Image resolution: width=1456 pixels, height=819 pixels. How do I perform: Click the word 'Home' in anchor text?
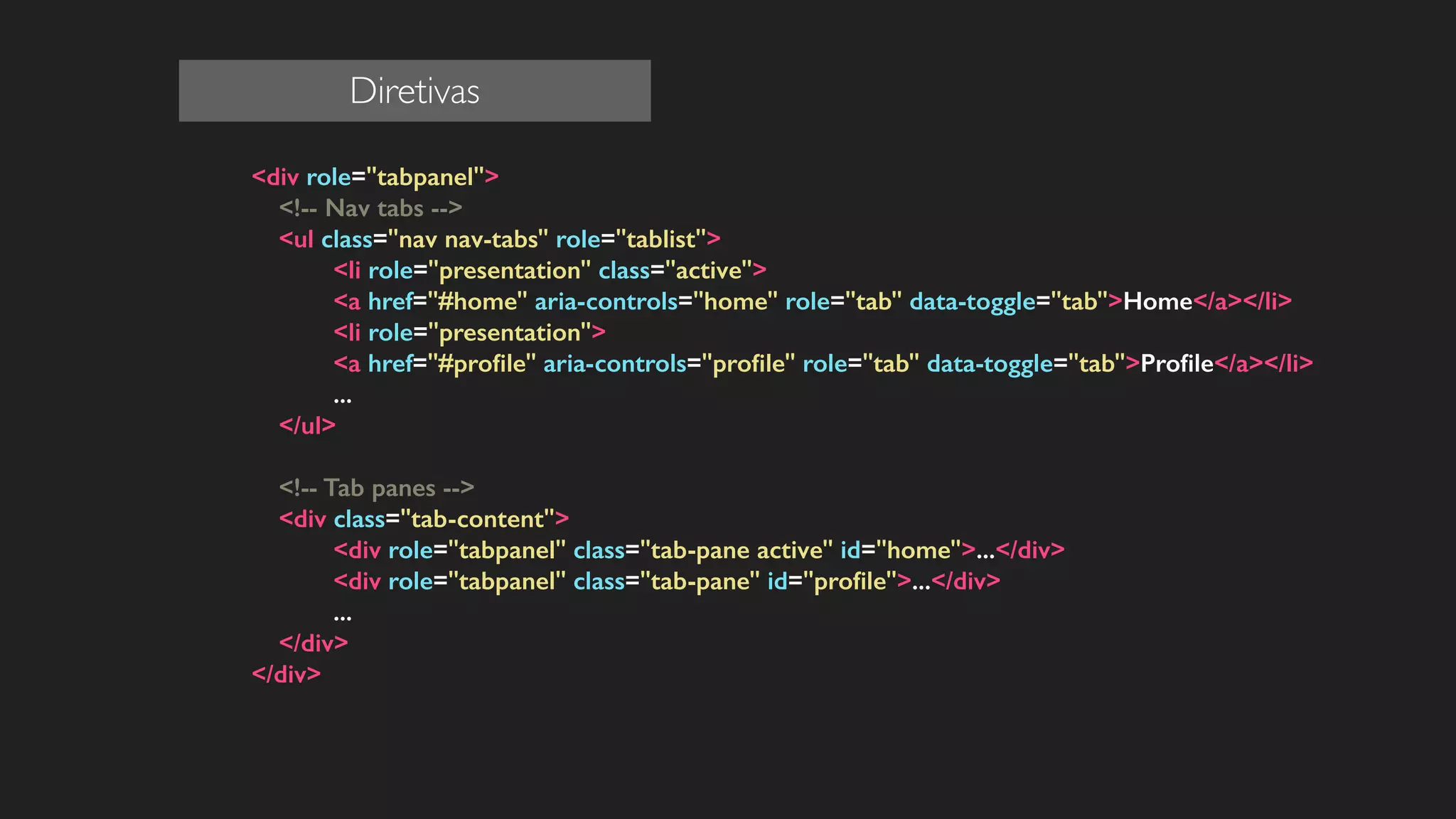[1157, 301]
